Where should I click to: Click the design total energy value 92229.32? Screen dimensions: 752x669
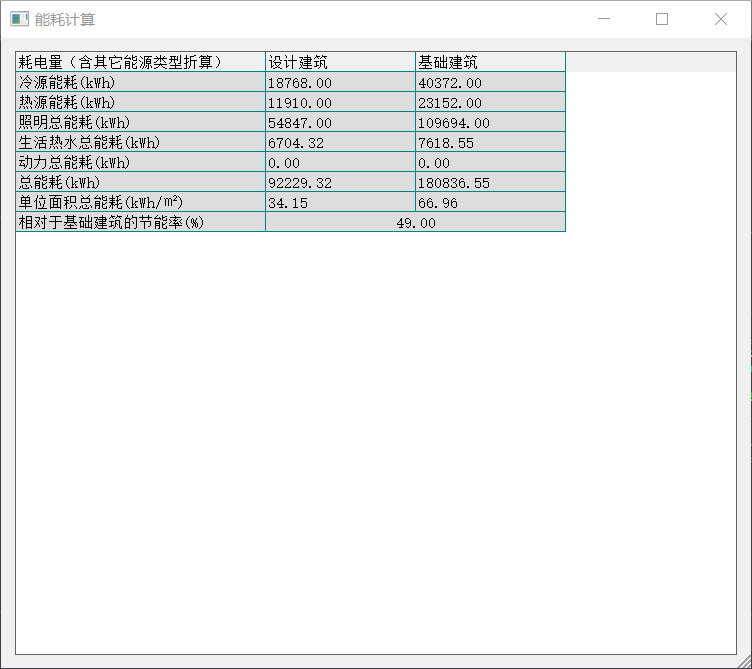click(x=340, y=182)
